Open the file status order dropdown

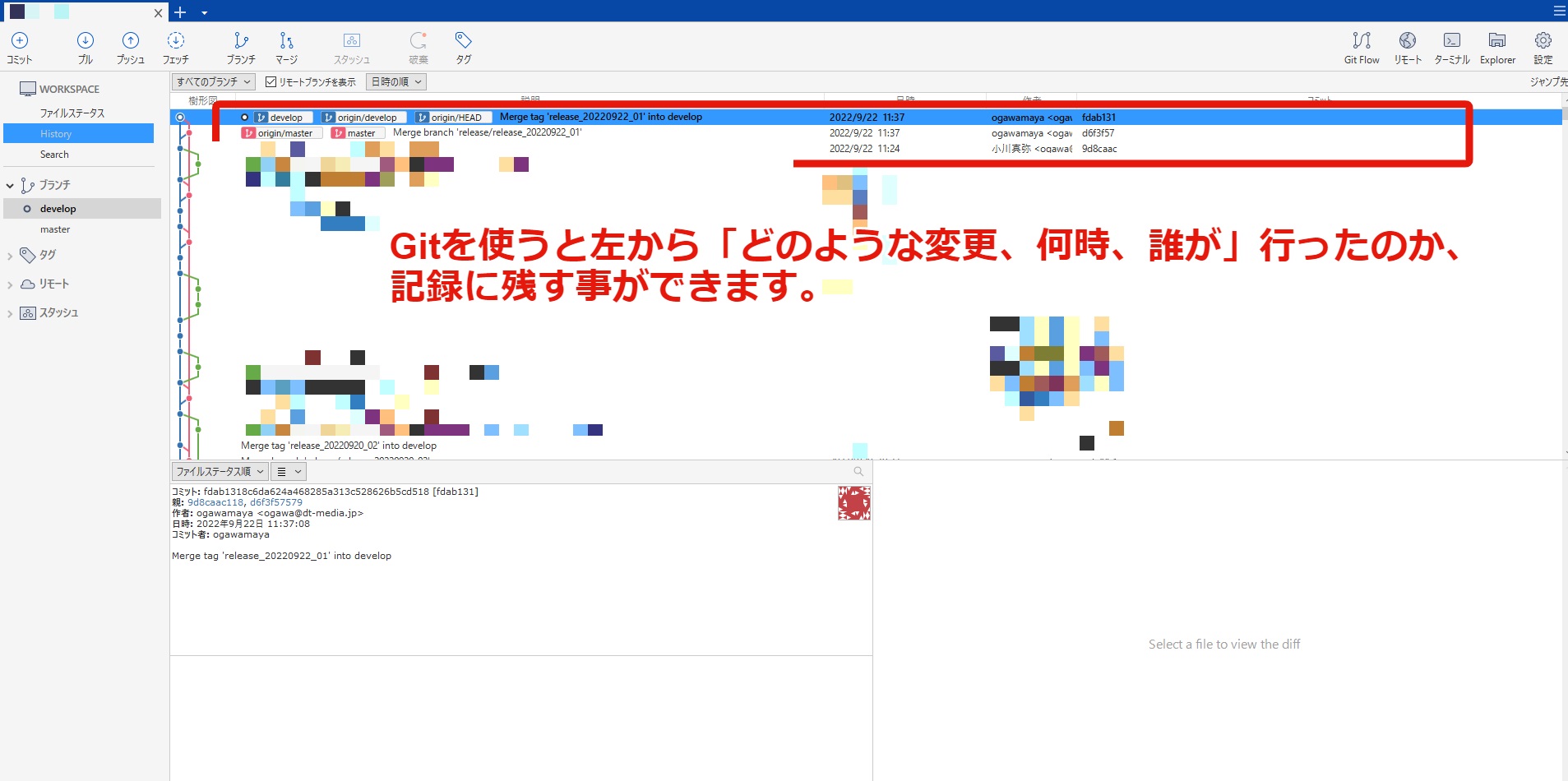pyautogui.click(x=220, y=472)
